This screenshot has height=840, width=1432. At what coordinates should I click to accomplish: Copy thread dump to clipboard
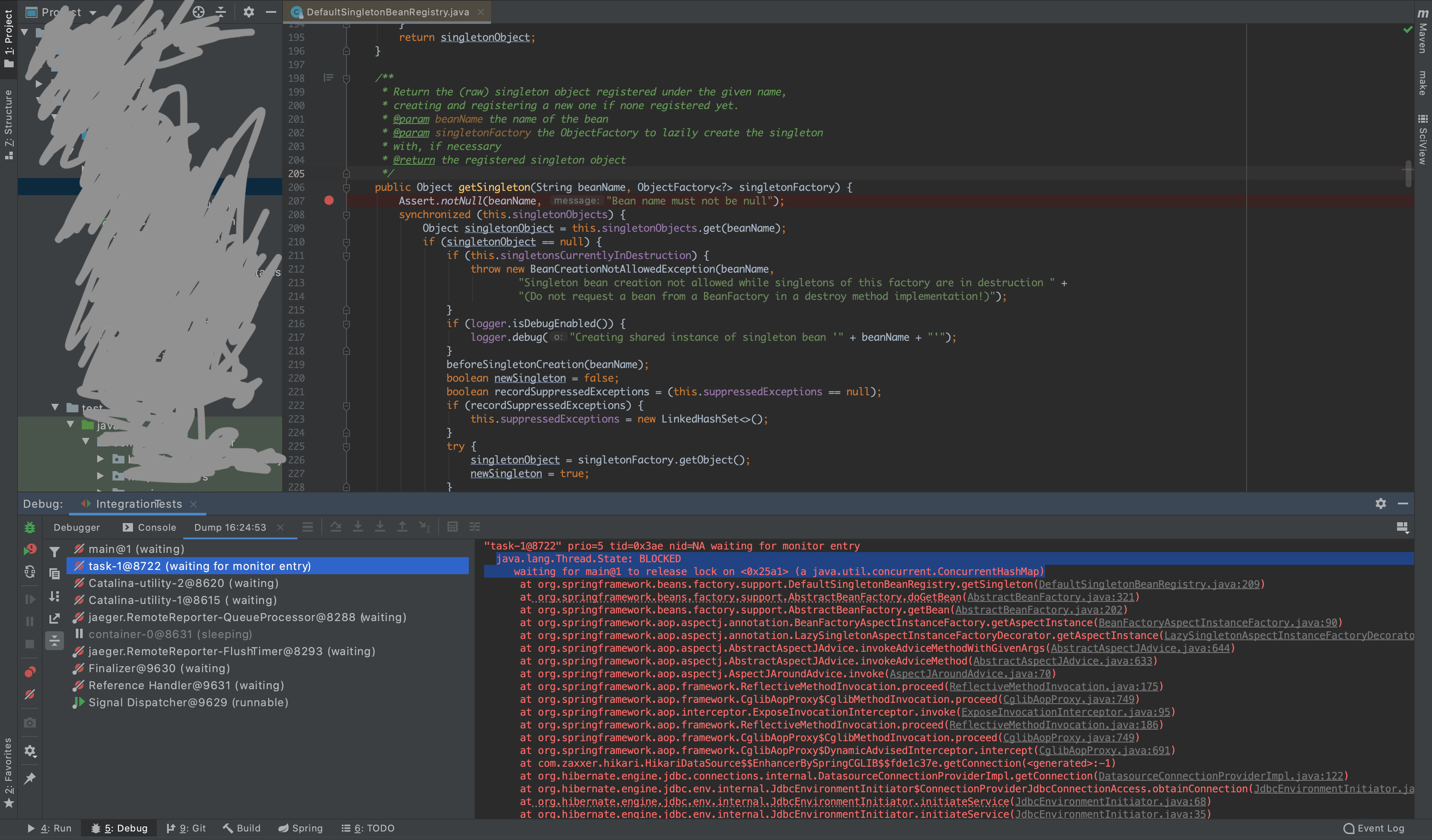55,574
